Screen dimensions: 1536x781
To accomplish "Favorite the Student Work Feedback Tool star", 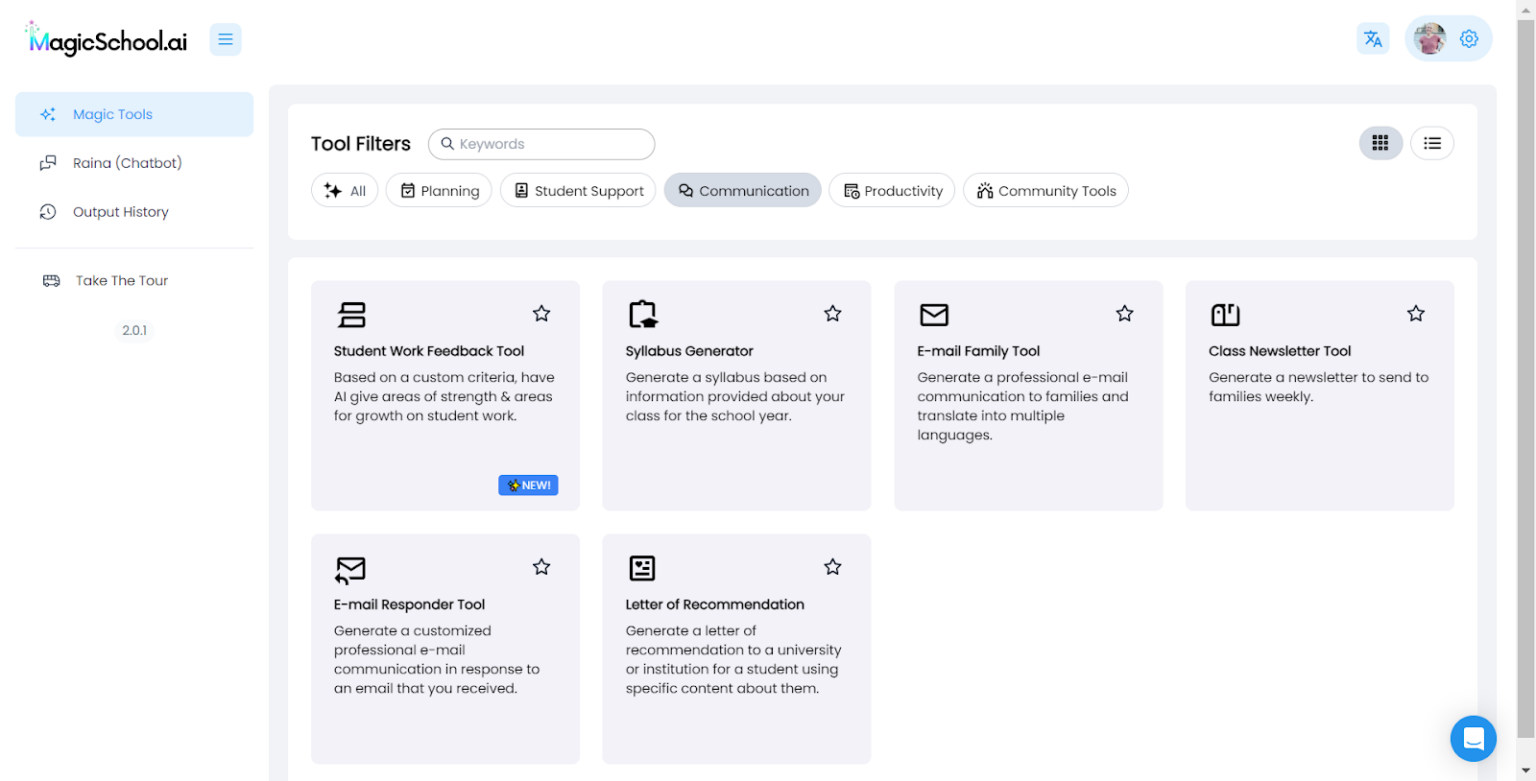I will point(541,314).
